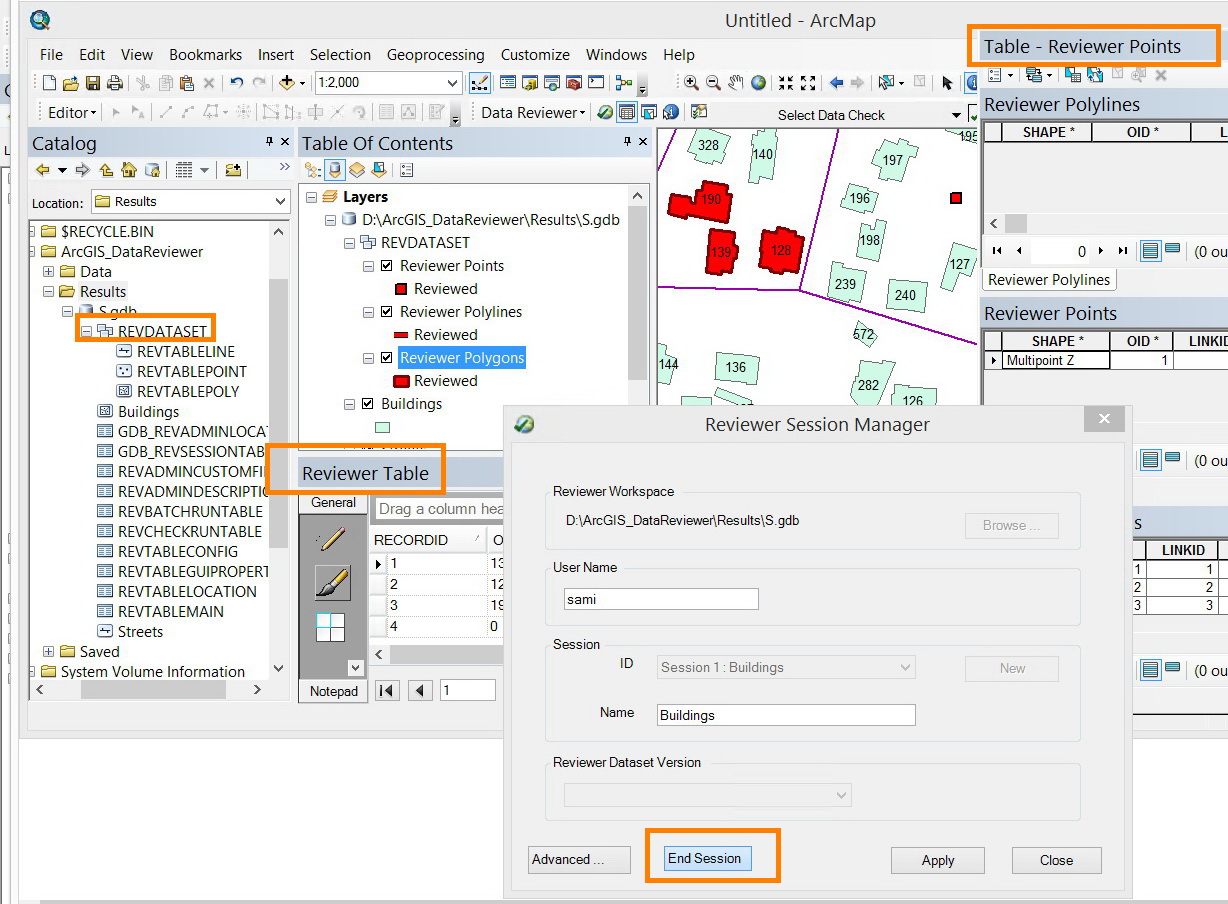Click the Connect To Folder icon in Catalog

pyautogui.click(x=233, y=171)
